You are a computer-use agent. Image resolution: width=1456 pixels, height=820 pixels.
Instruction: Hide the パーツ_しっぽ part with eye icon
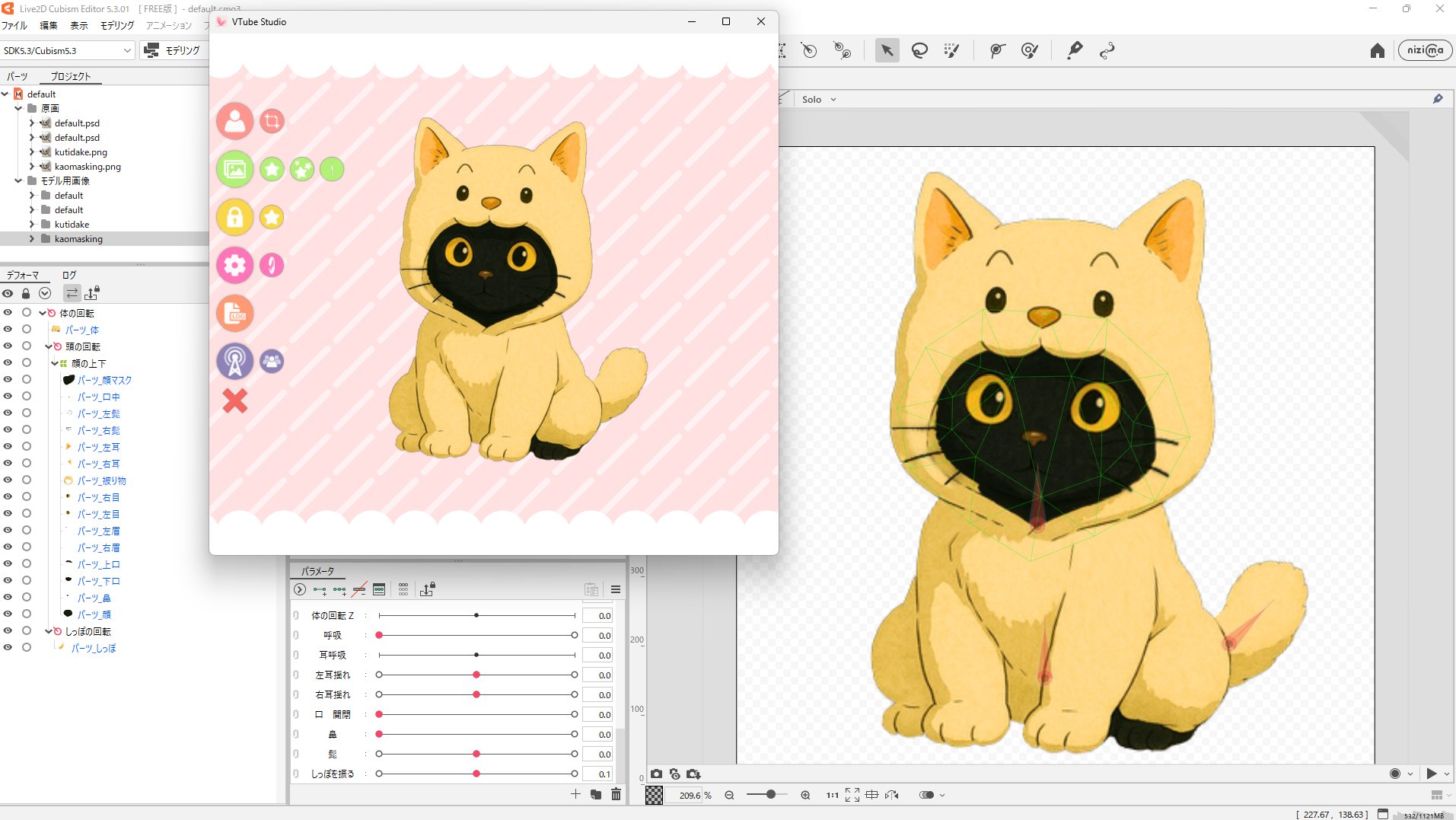tap(8, 648)
